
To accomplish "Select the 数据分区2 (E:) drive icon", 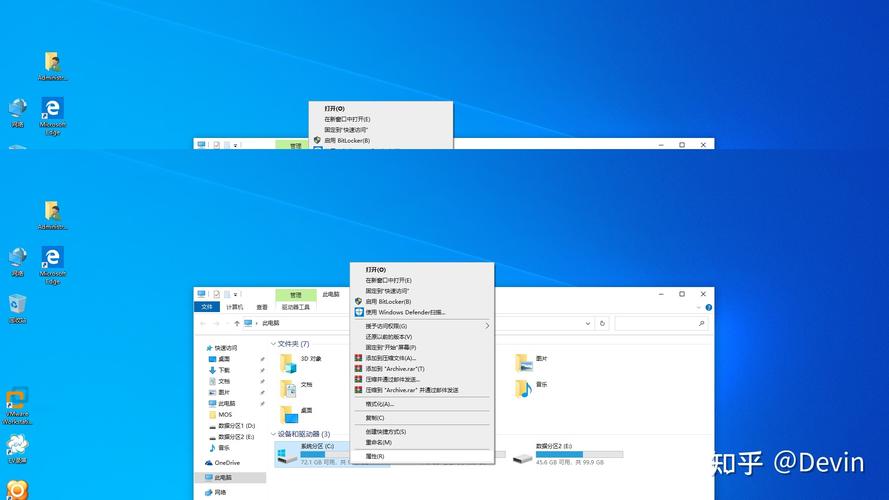I will pos(522,456).
